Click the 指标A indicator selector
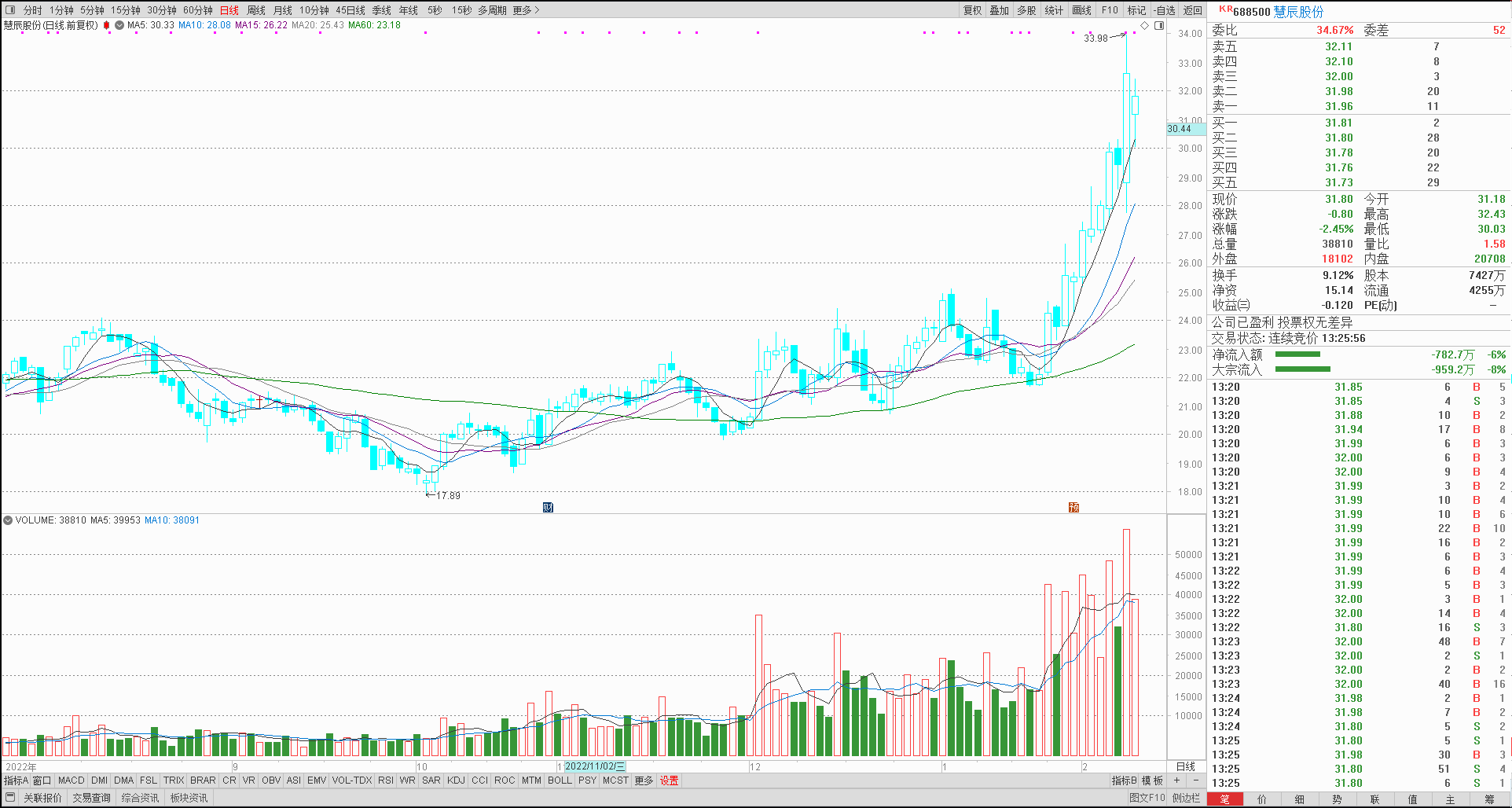The width and height of the screenshot is (1512, 808). [16, 780]
